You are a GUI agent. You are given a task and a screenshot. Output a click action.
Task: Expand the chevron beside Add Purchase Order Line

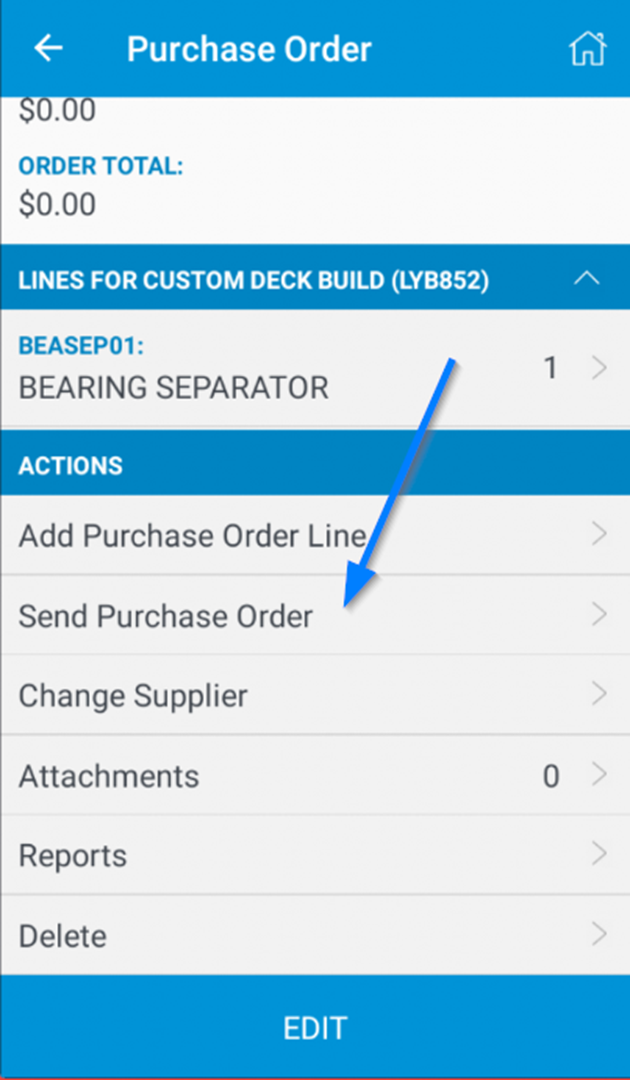[601, 535]
